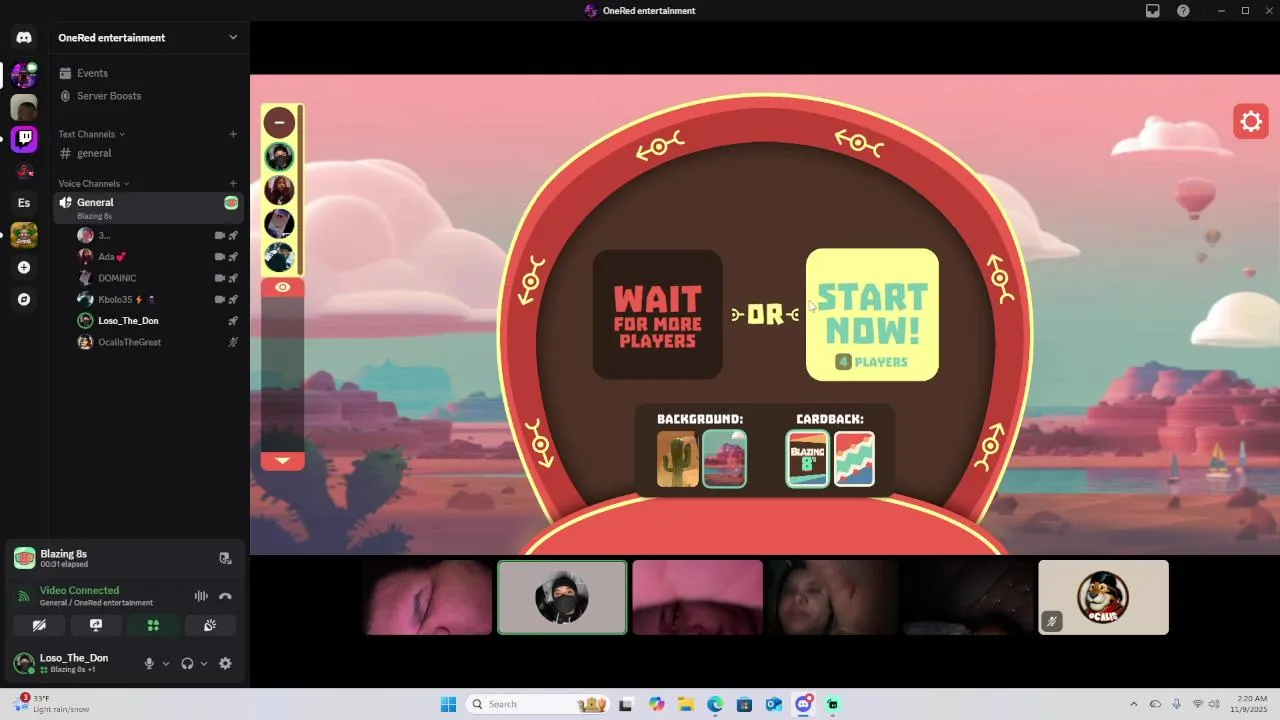Click first player avatar in game list
Screen dimensions: 1280x720
pyautogui.click(x=279, y=157)
